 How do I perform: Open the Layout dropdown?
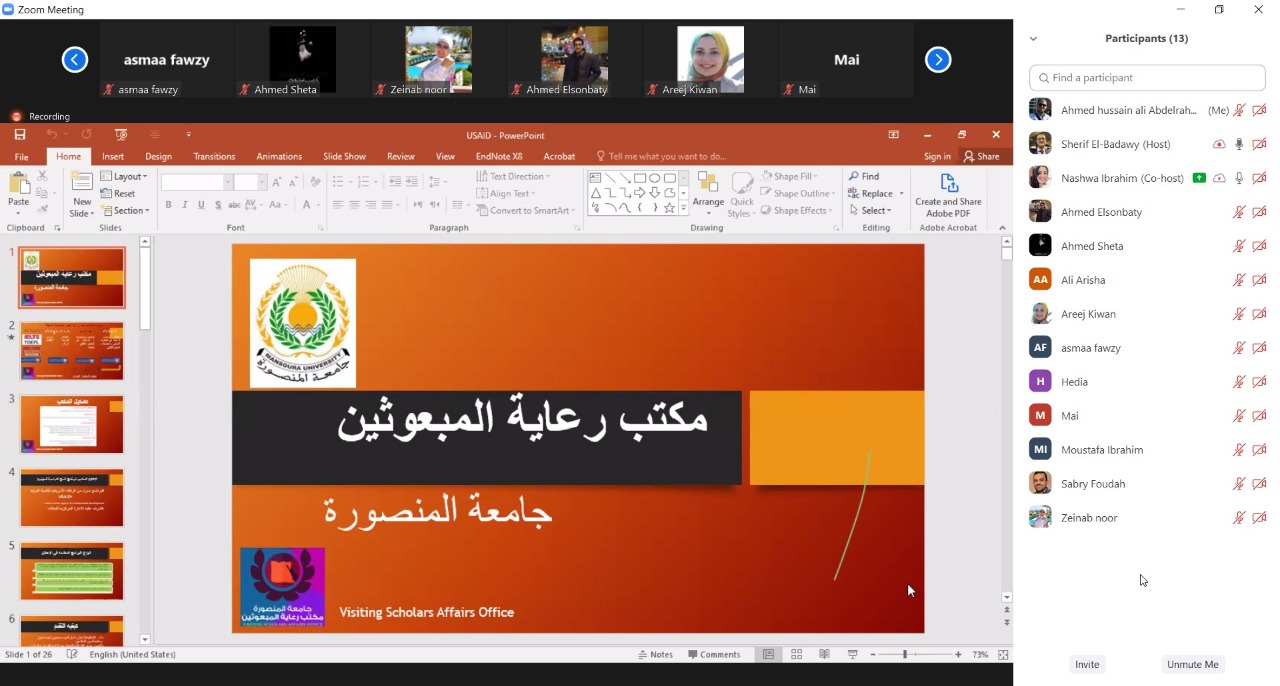coord(124,176)
